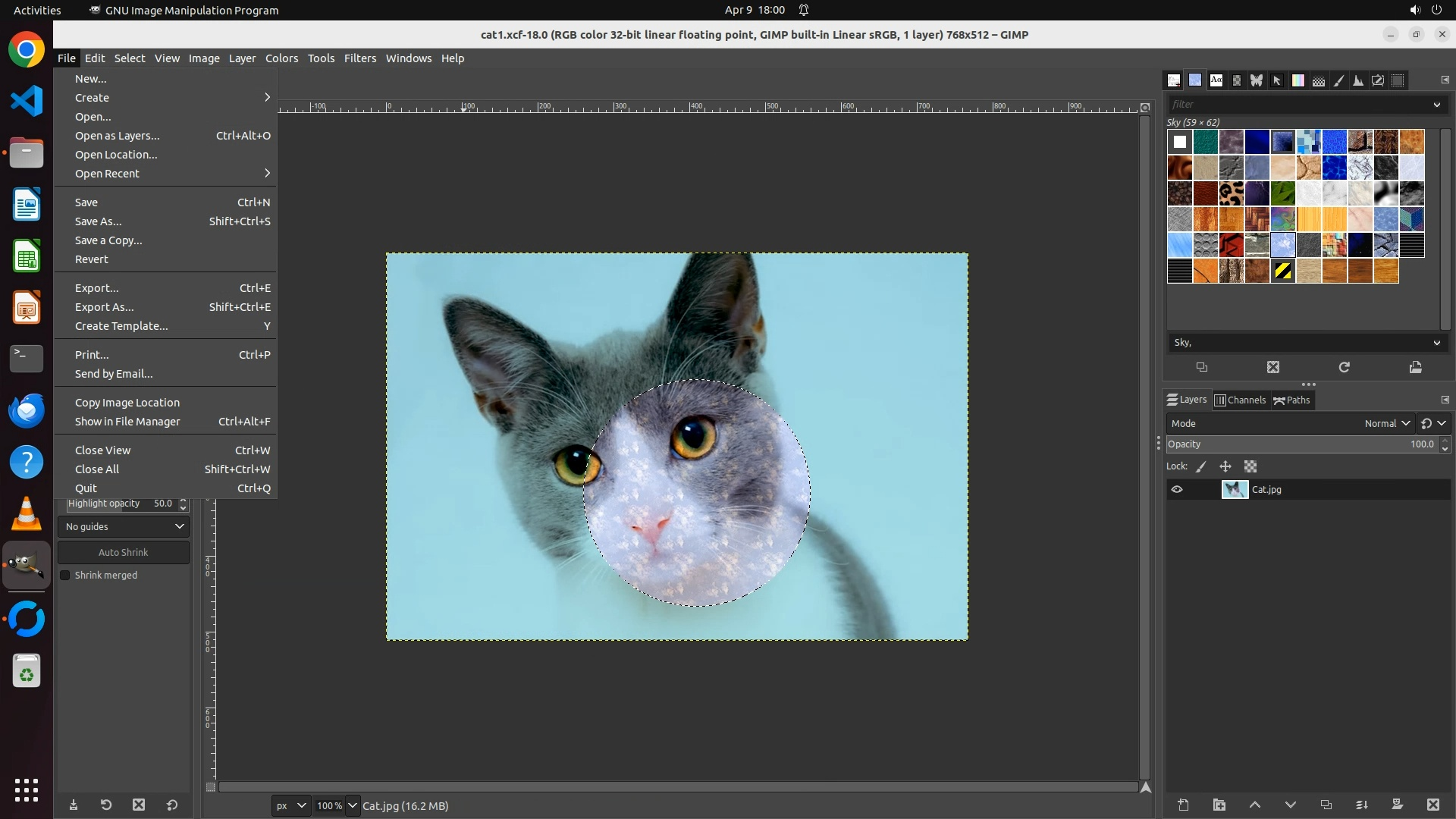1456x819 pixels.
Task: Click the merge down layer icon
Action: (1362, 805)
